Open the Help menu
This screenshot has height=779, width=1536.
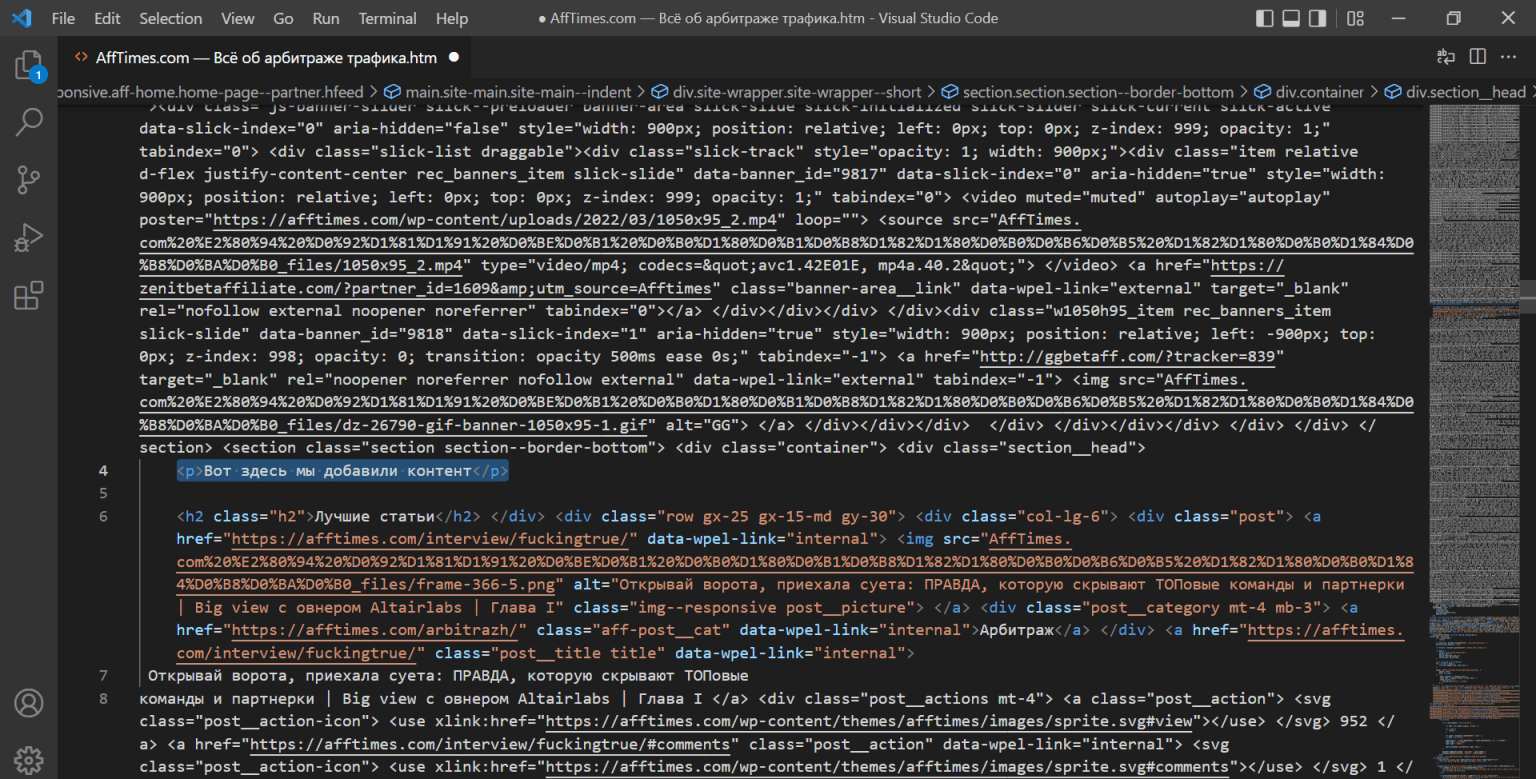[x=452, y=18]
